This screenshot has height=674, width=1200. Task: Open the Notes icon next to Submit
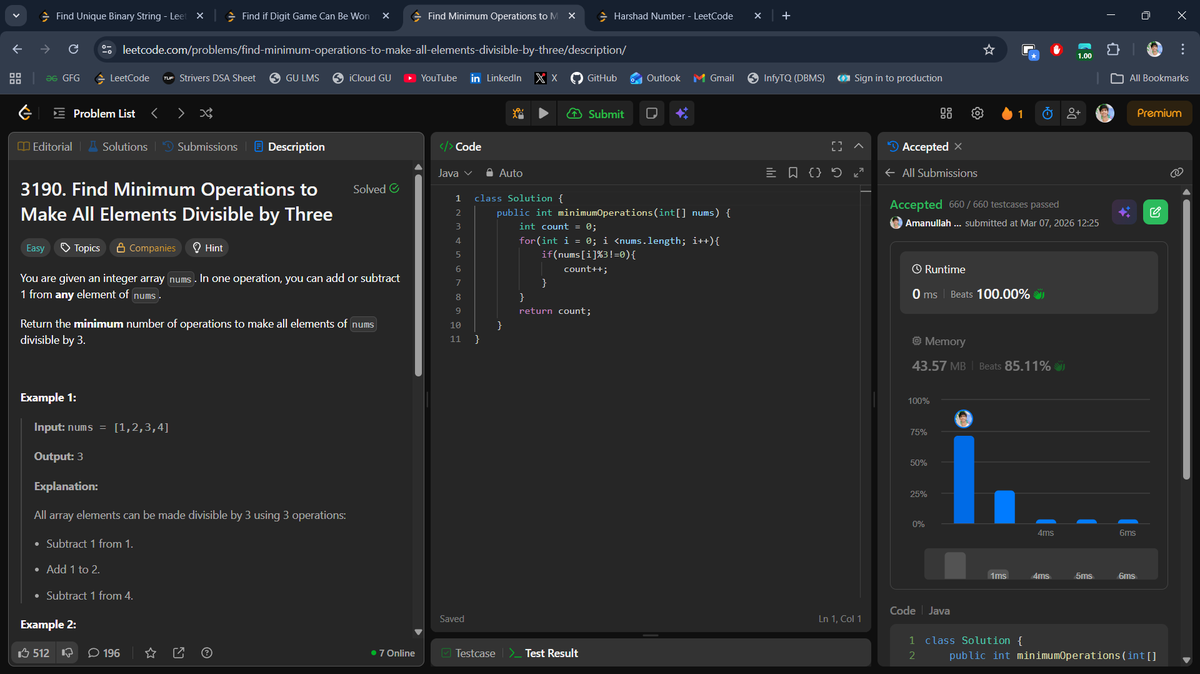click(x=652, y=114)
